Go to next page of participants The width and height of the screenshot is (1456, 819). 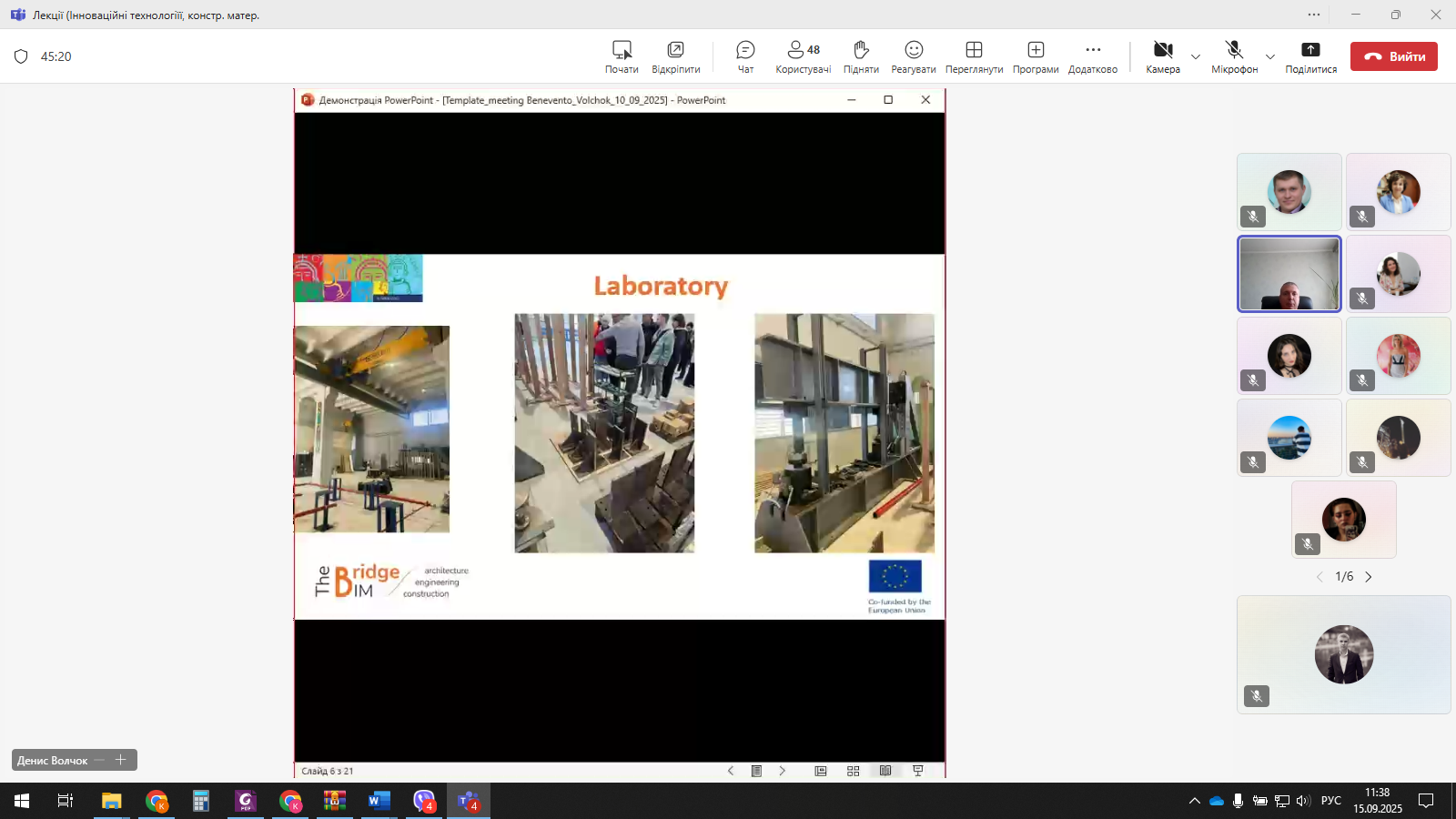coord(1369,577)
